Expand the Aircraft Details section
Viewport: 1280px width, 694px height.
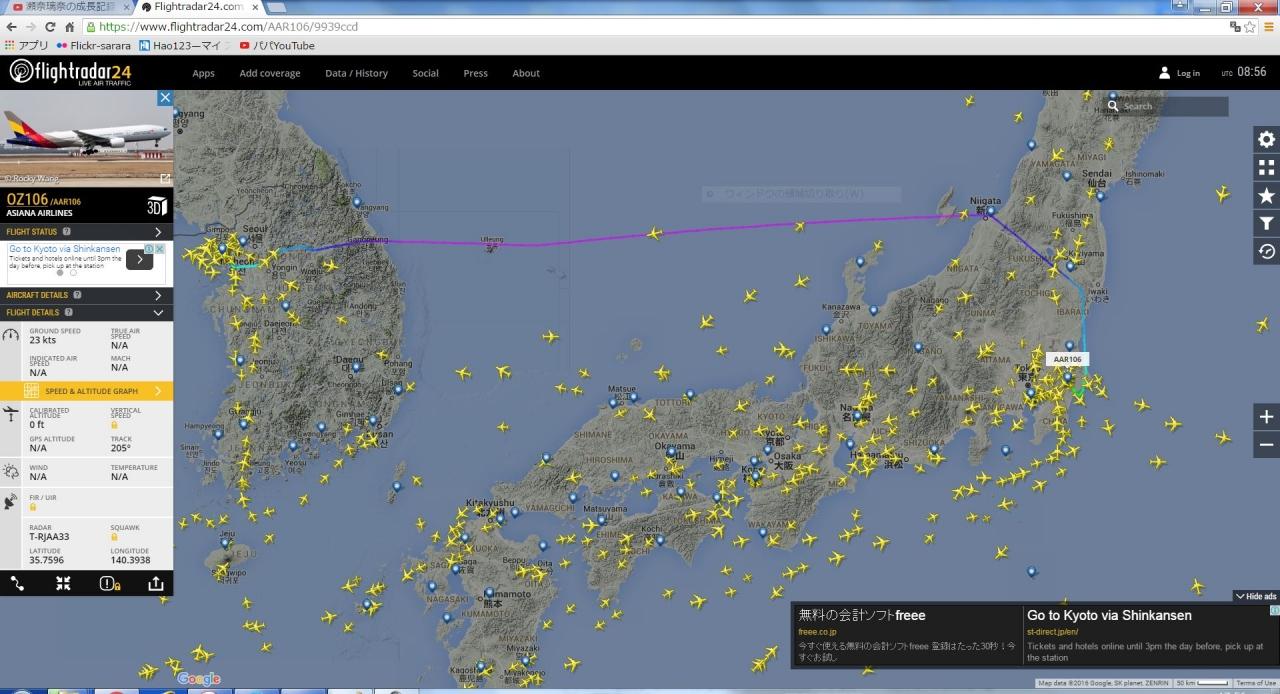(86, 295)
